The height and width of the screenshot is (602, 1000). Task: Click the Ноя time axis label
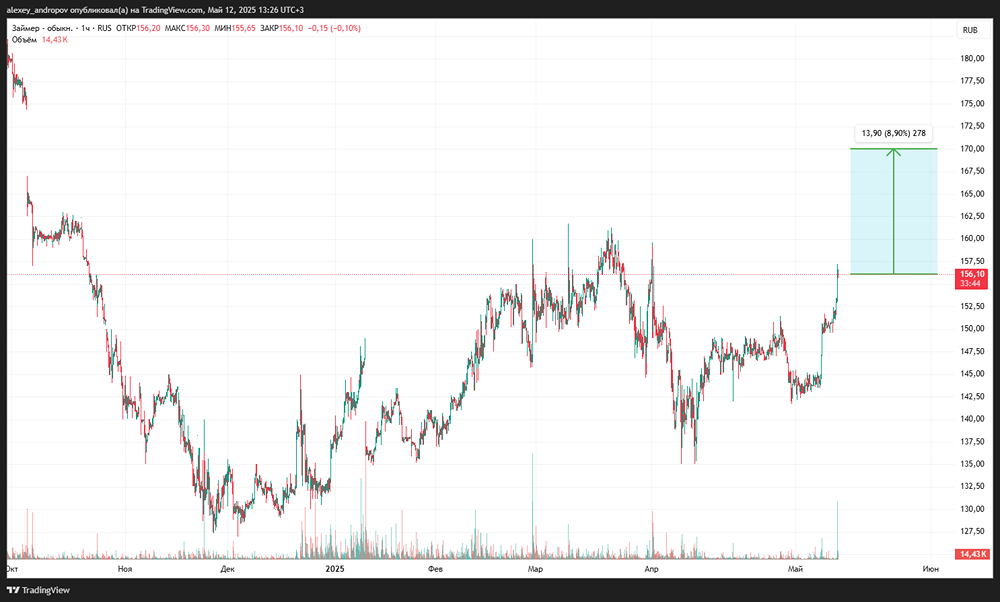pos(125,569)
